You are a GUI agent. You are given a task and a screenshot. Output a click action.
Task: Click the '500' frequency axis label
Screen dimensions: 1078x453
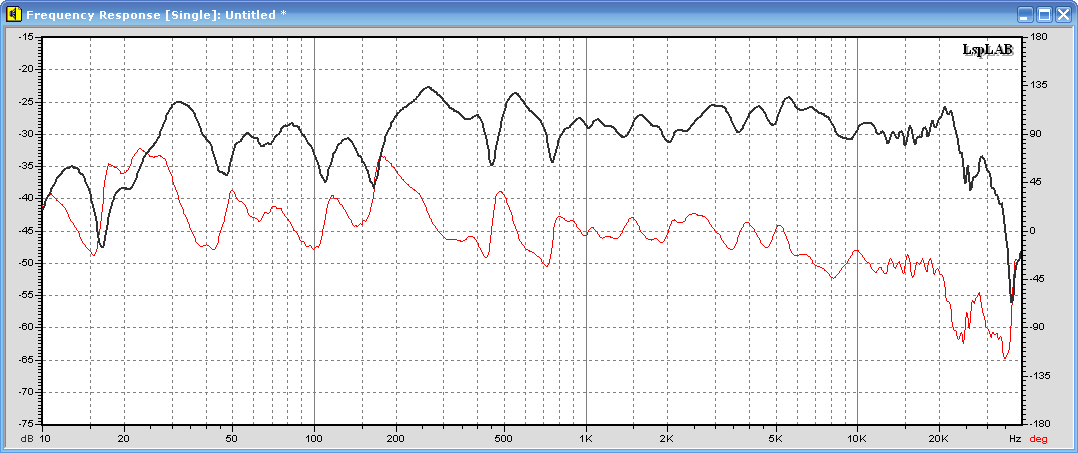(504, 438)
